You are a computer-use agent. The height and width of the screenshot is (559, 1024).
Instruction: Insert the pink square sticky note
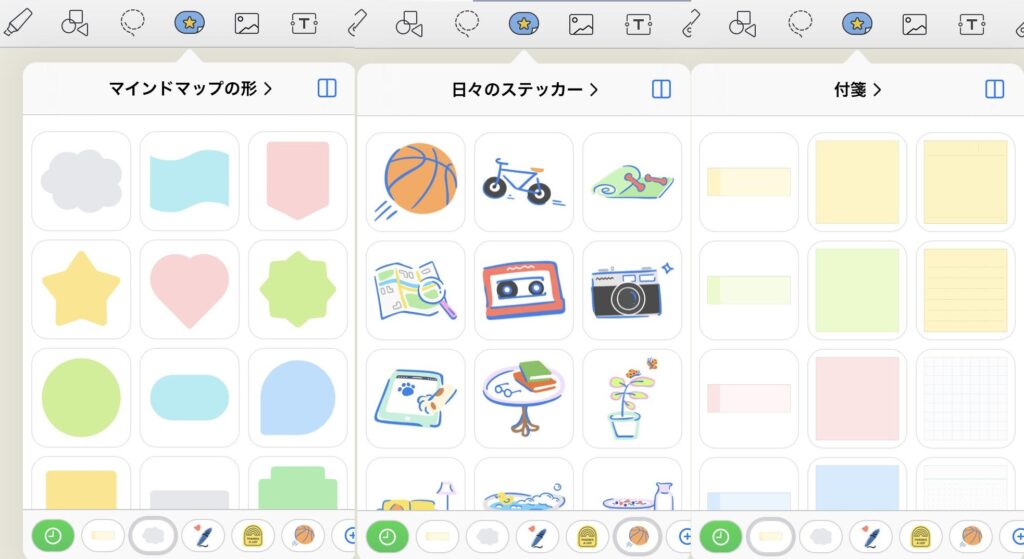pos(857,399)
